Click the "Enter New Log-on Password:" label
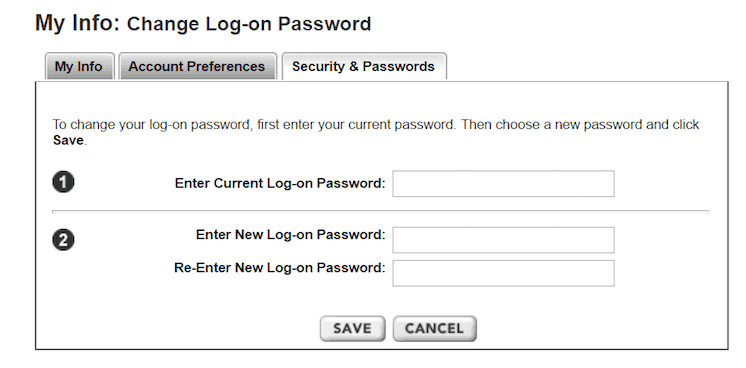The height and width of the screenshot is (368, 746). [x=290, y=235]
